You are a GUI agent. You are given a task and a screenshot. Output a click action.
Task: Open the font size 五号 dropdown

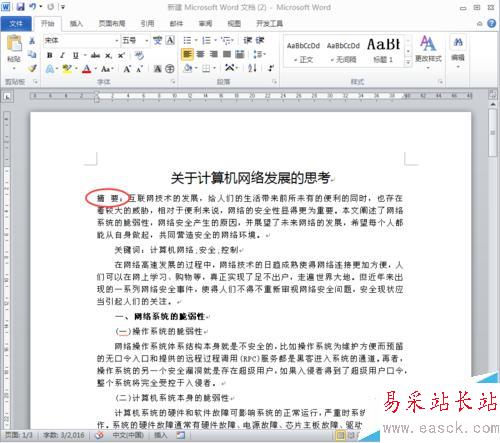click(147, 41)
